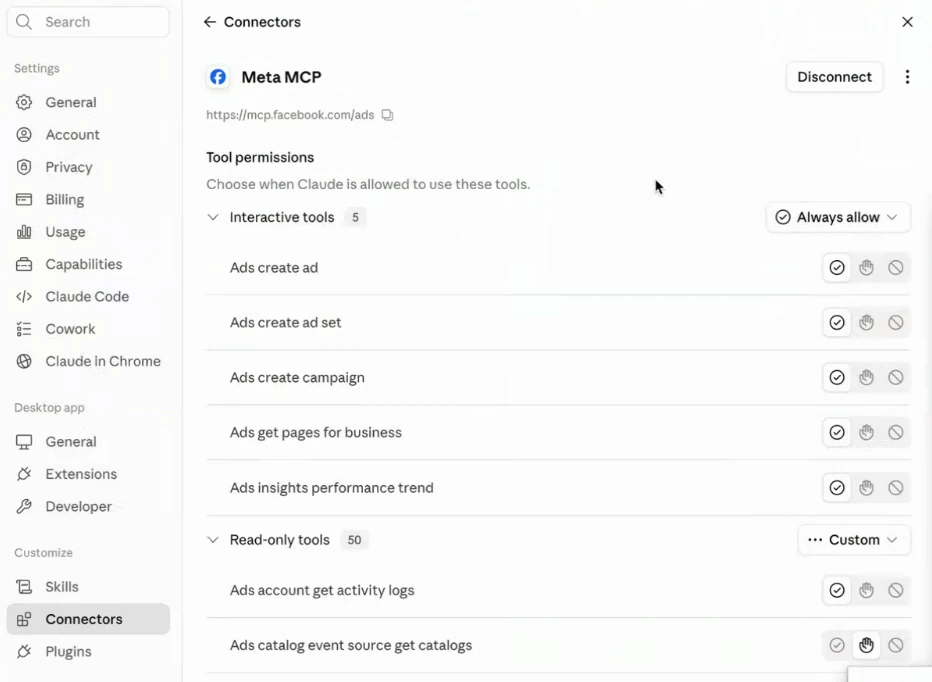The height and width of the screenshot is (682, 932).
Task: Click the Ads create campaign label
Action: pyautogui.click(x=297, y=378)
